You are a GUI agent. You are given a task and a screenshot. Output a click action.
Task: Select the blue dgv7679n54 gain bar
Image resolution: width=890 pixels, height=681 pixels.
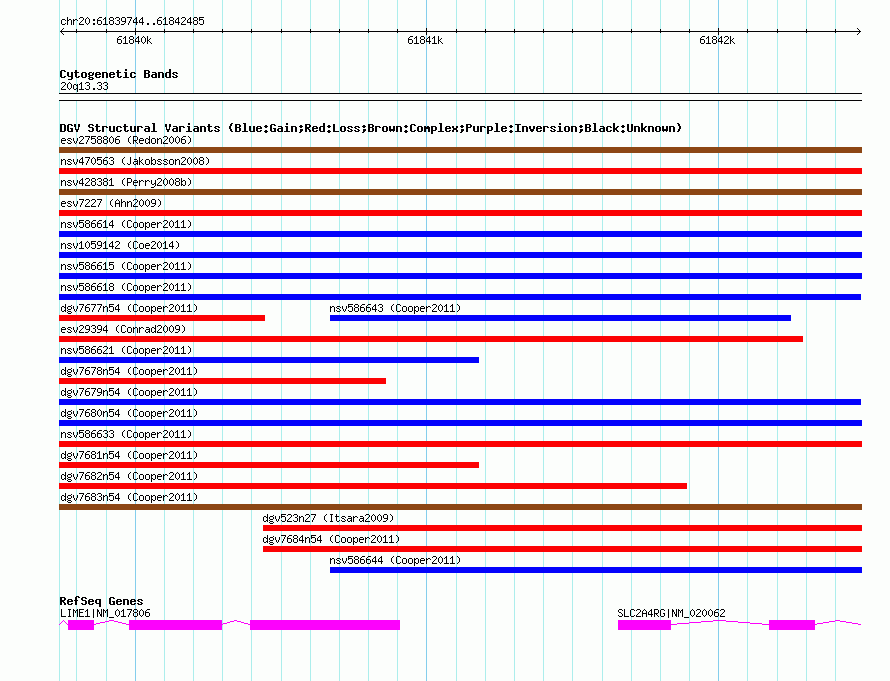(460, 402)
